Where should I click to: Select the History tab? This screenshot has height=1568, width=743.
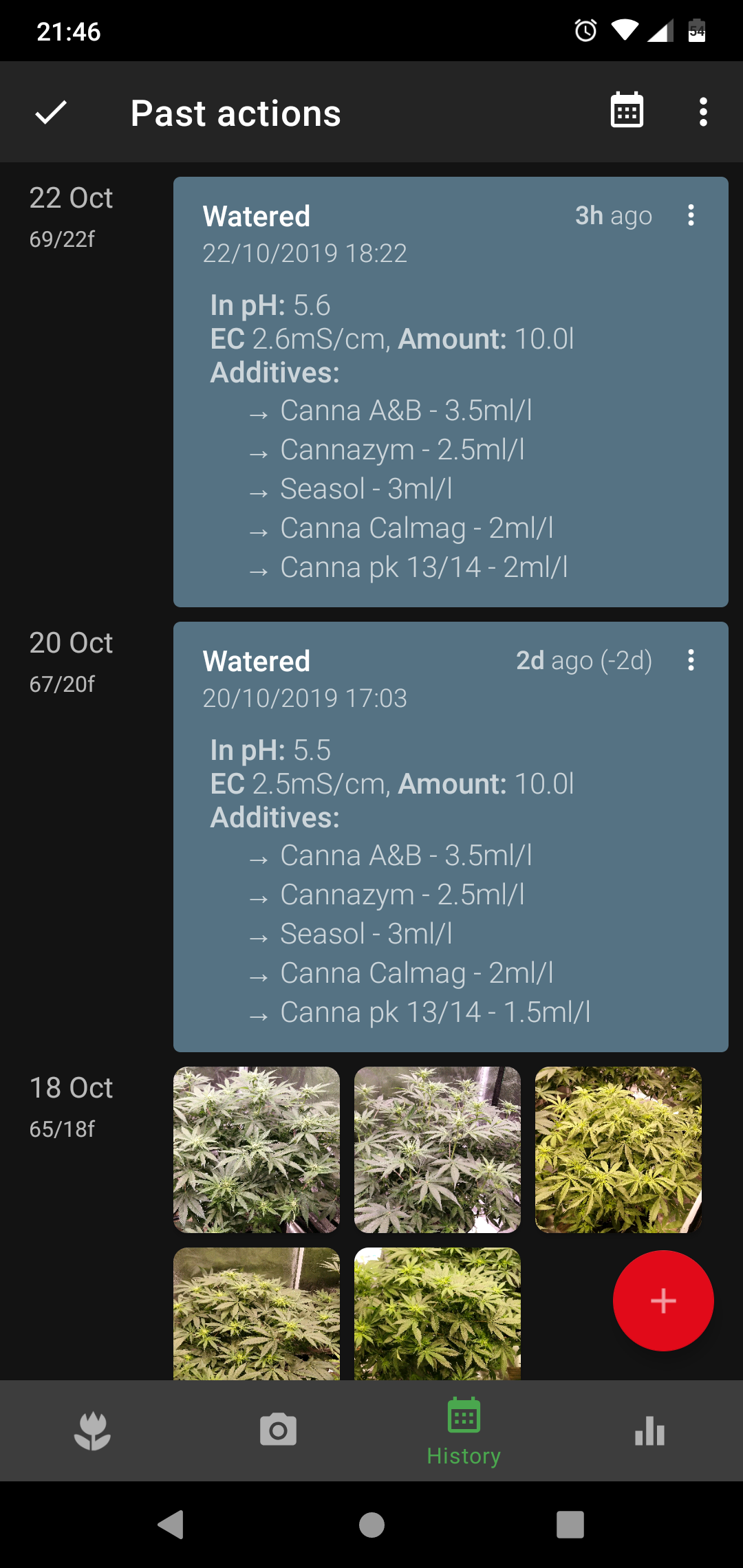[464, 1431]
